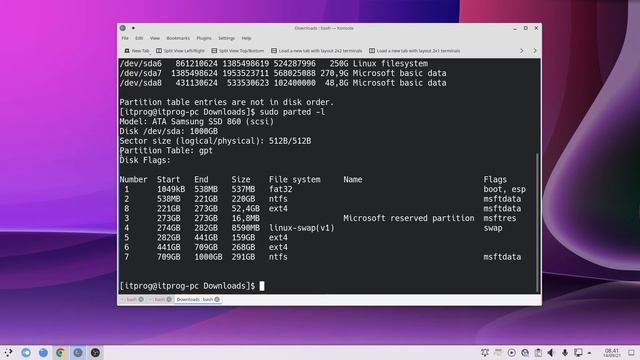Open the clipboard tray icon

(538, 353)
